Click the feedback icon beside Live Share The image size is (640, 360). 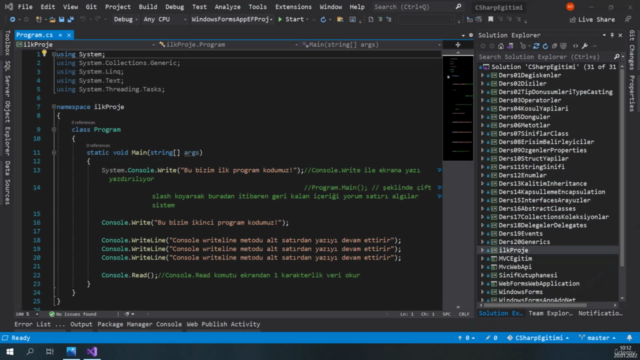(x=628, y=20)
